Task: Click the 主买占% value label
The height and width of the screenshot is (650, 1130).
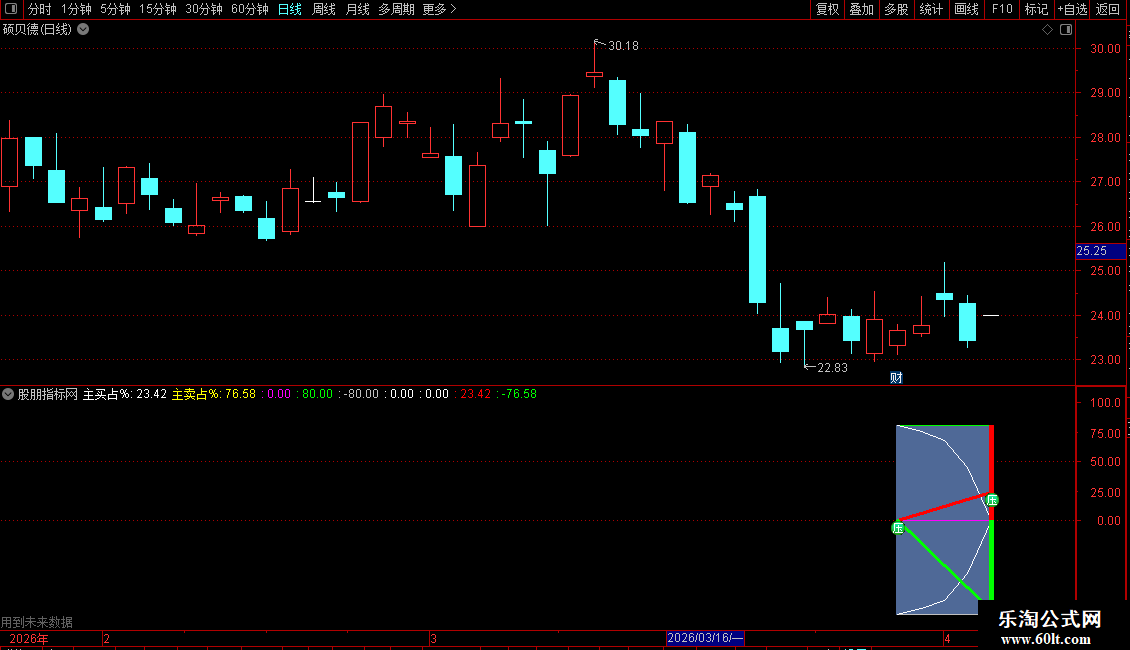Action: tap(125, 394)
